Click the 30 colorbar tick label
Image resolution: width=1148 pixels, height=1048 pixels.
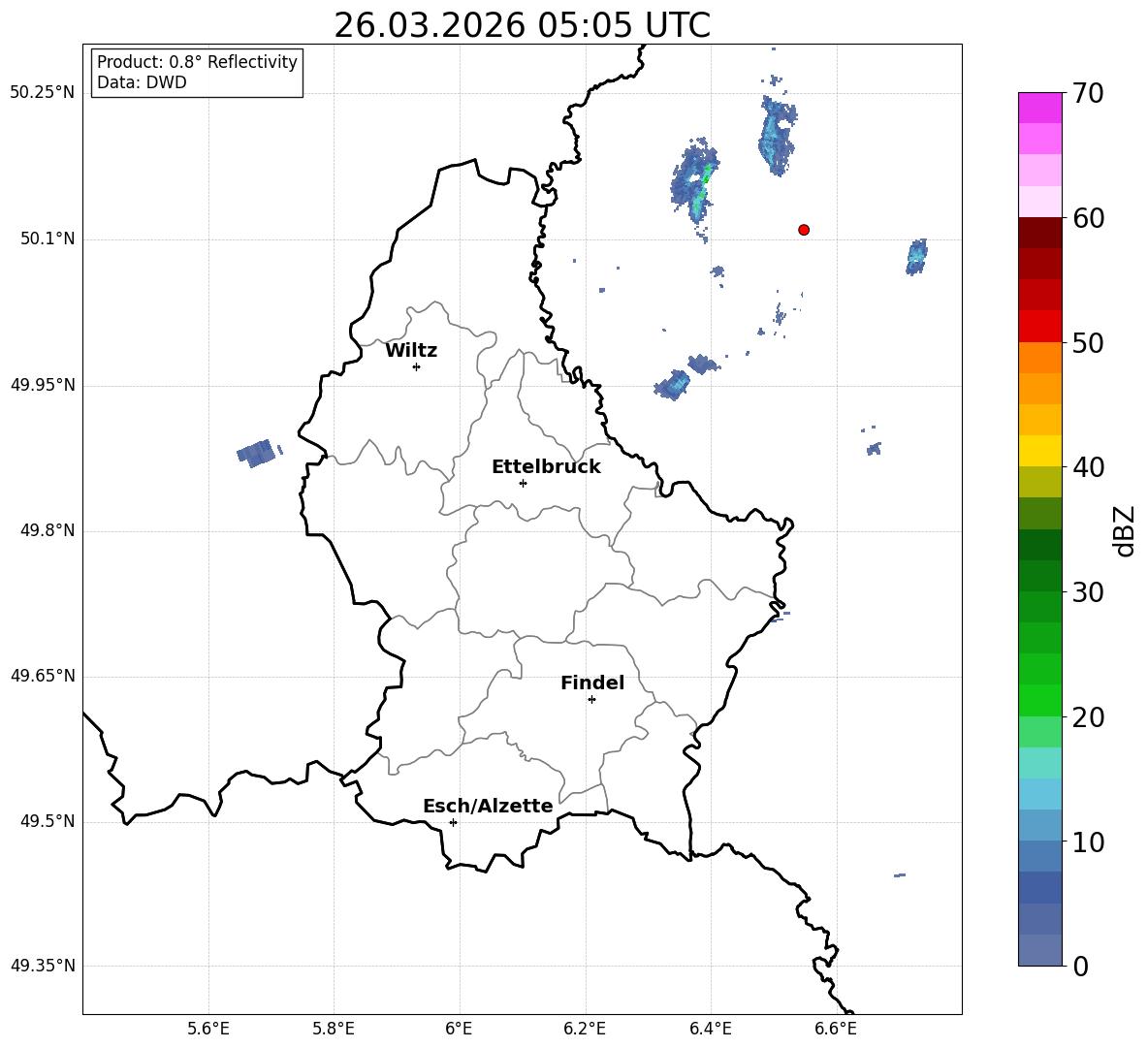click(x=1088, y=592)
